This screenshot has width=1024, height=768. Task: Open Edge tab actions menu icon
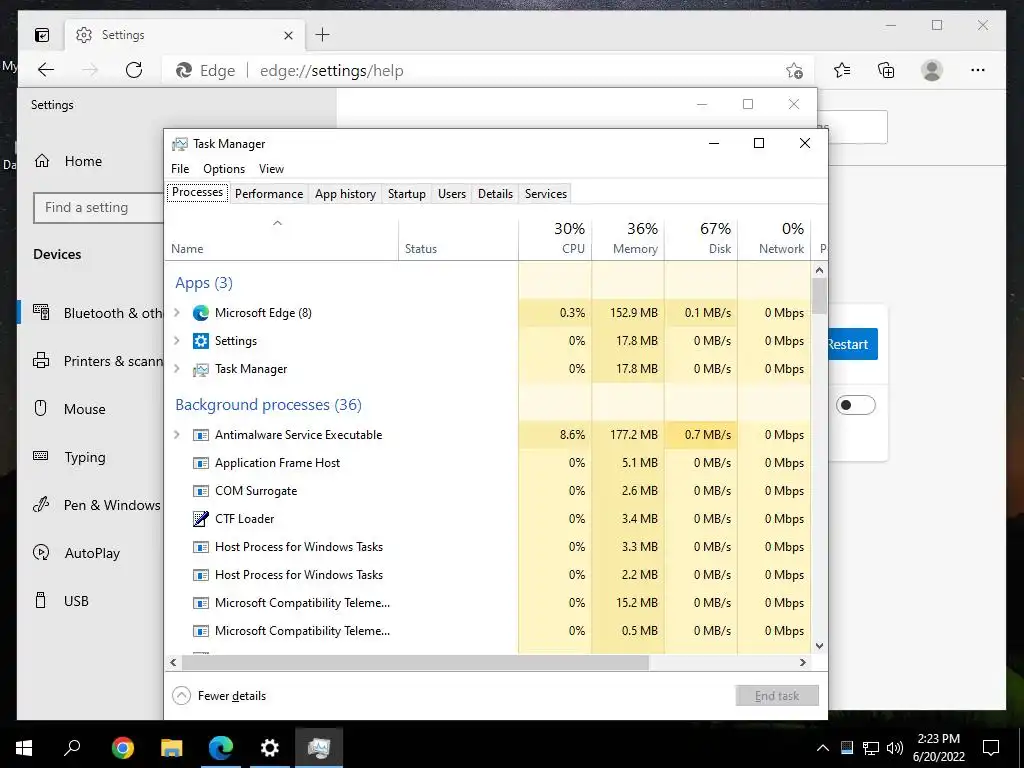(x=42, y=35)
